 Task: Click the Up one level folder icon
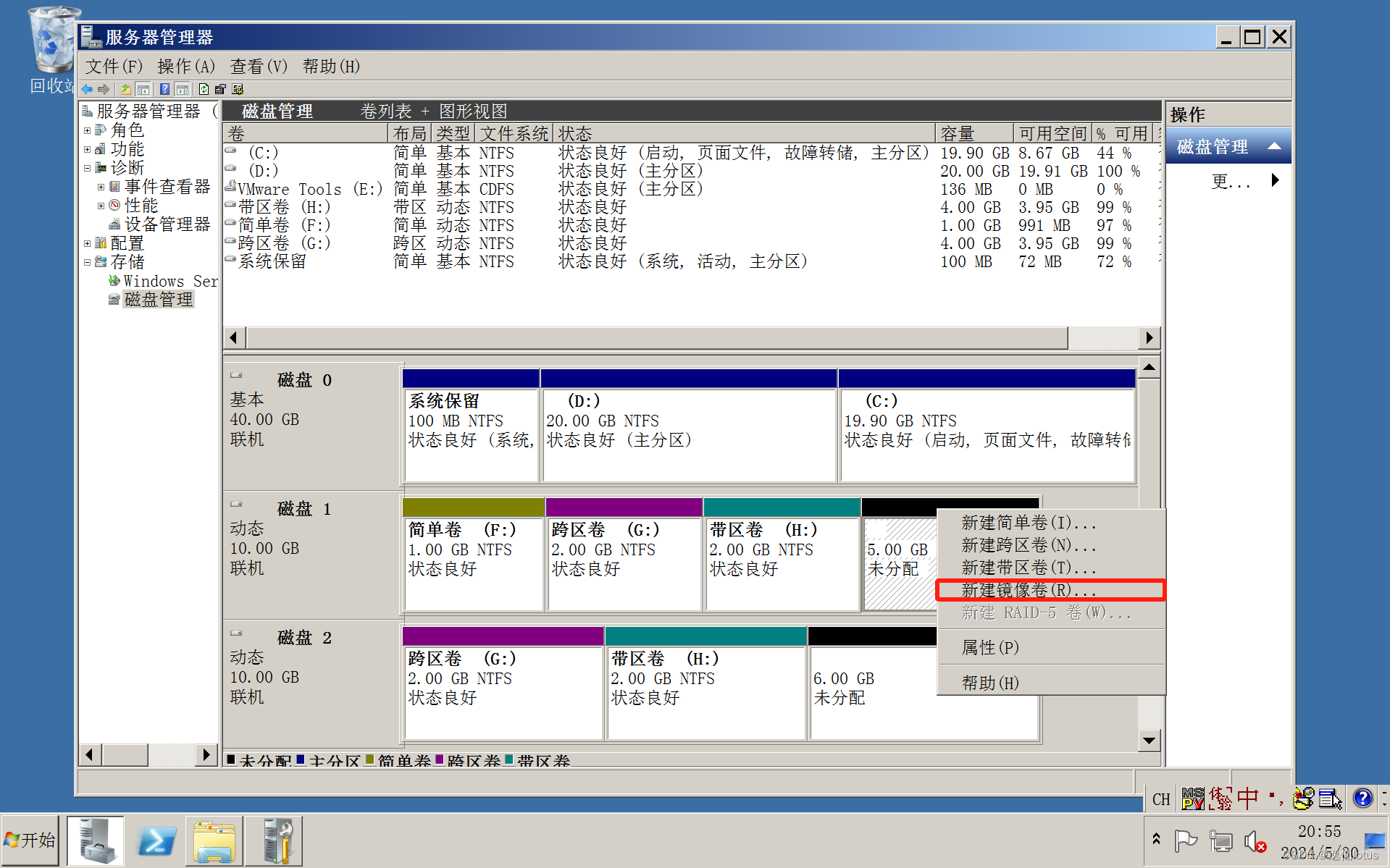pyautogui.click(x=126, y=89)
